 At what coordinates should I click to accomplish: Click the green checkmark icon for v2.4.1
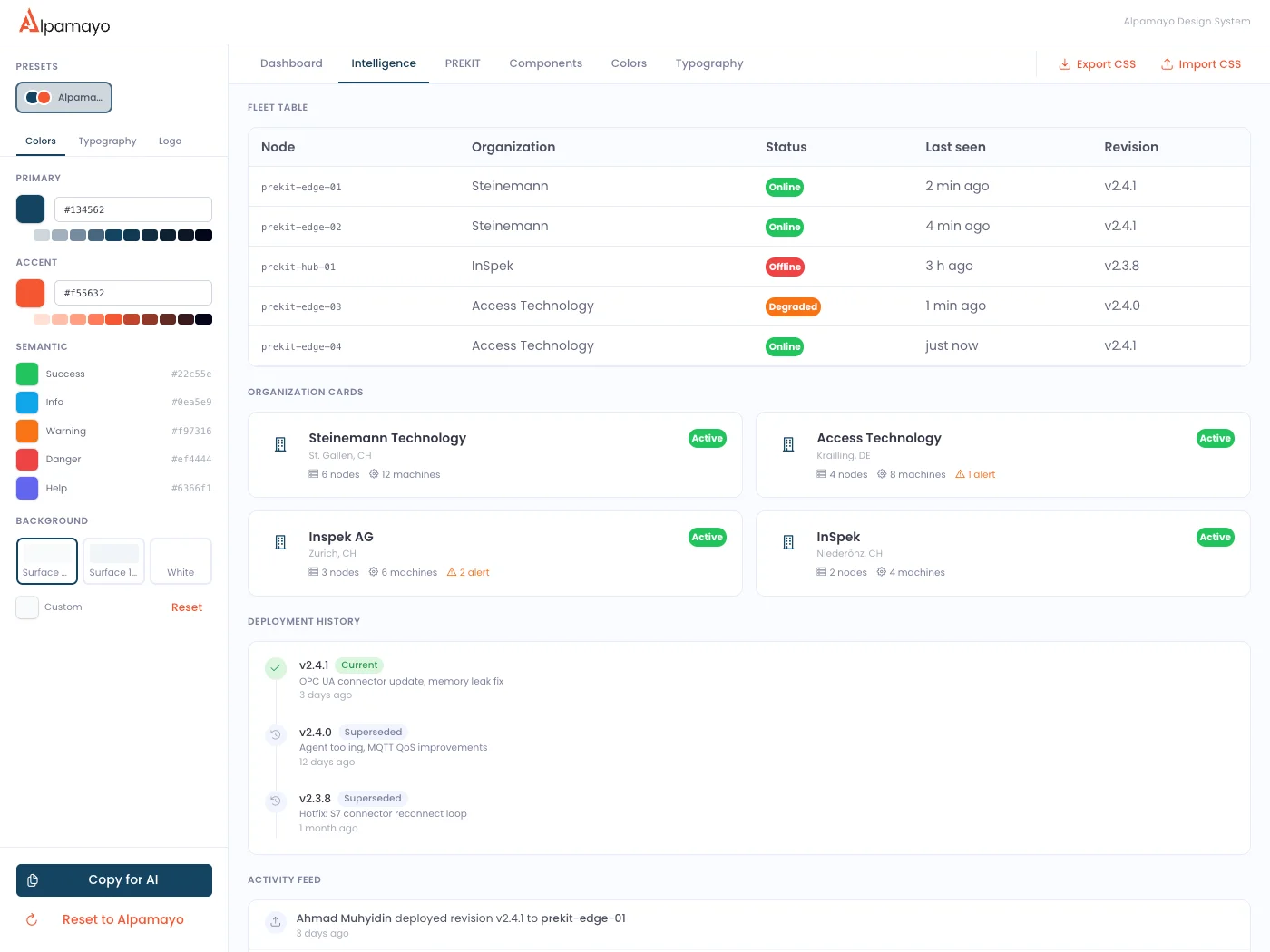coord(276,668)
